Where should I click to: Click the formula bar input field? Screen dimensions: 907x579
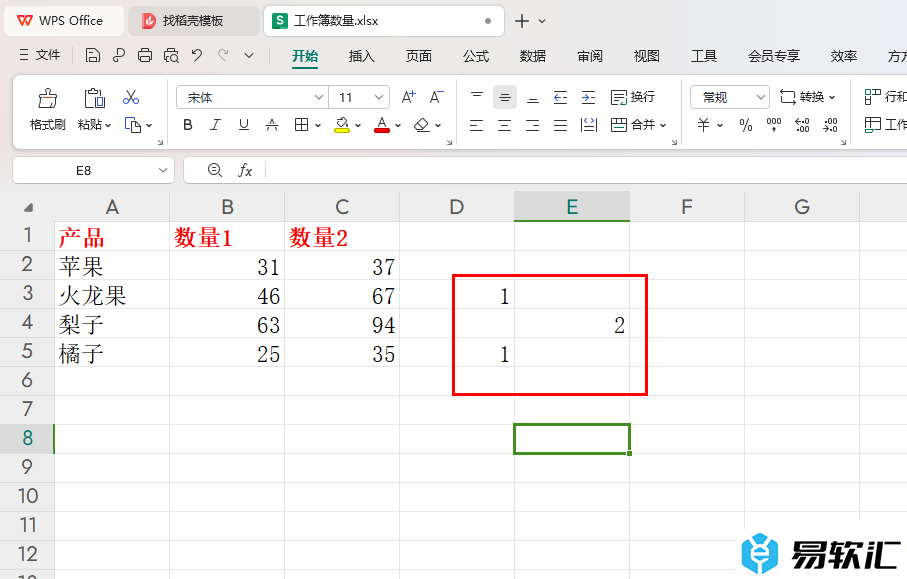pos(587,170)
